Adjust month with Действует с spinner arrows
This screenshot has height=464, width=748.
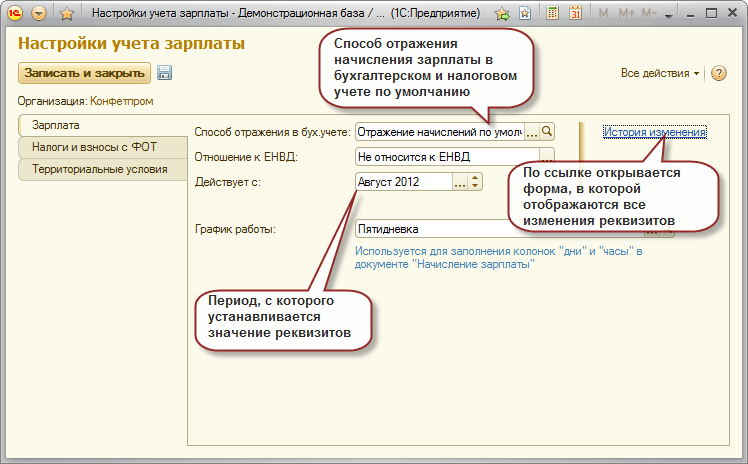[x=475, y=181]
